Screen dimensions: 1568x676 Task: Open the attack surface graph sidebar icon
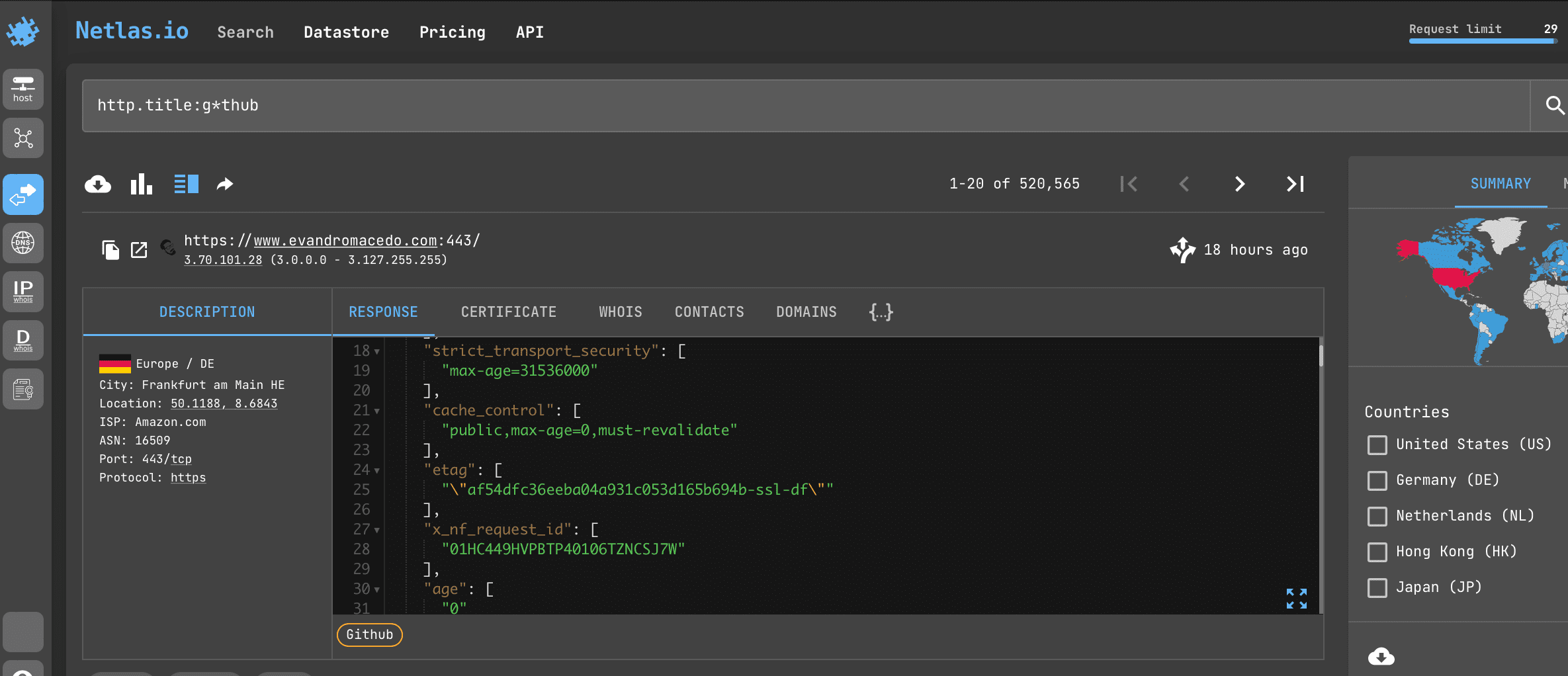(x=23, y=138)
